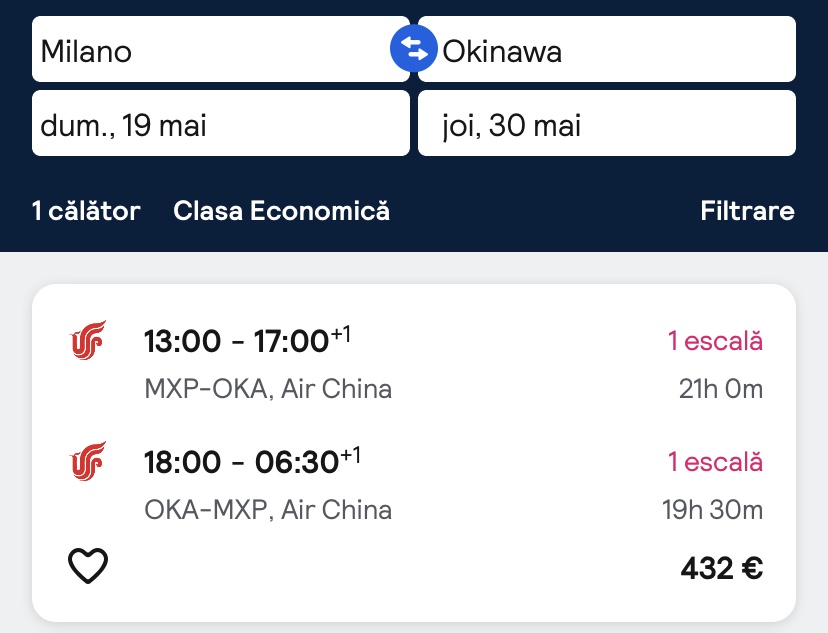Change Clasa Economică cabin class
This screenshot has width=828, height=633.
(281, 211)
